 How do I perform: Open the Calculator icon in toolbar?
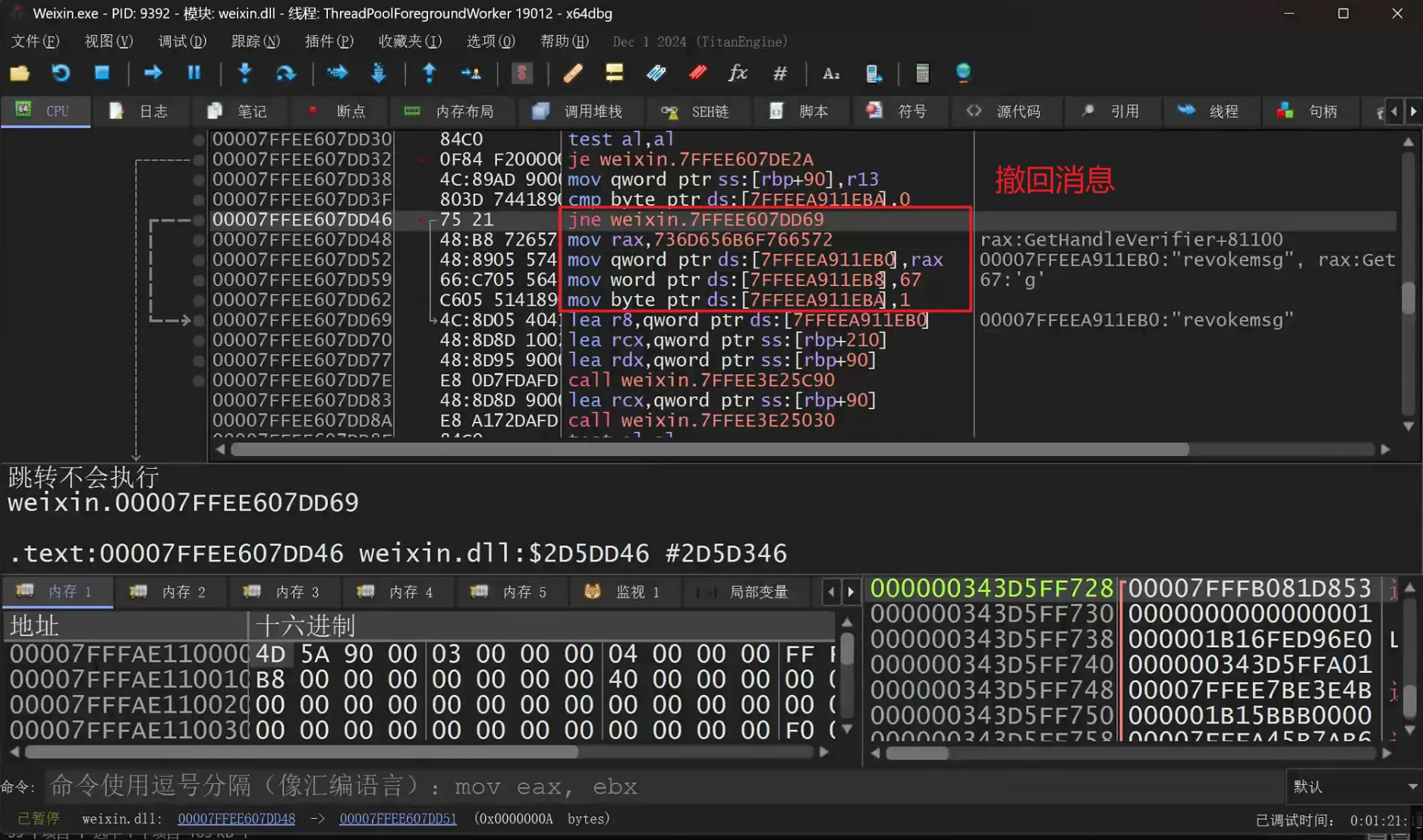click(922, 73)
